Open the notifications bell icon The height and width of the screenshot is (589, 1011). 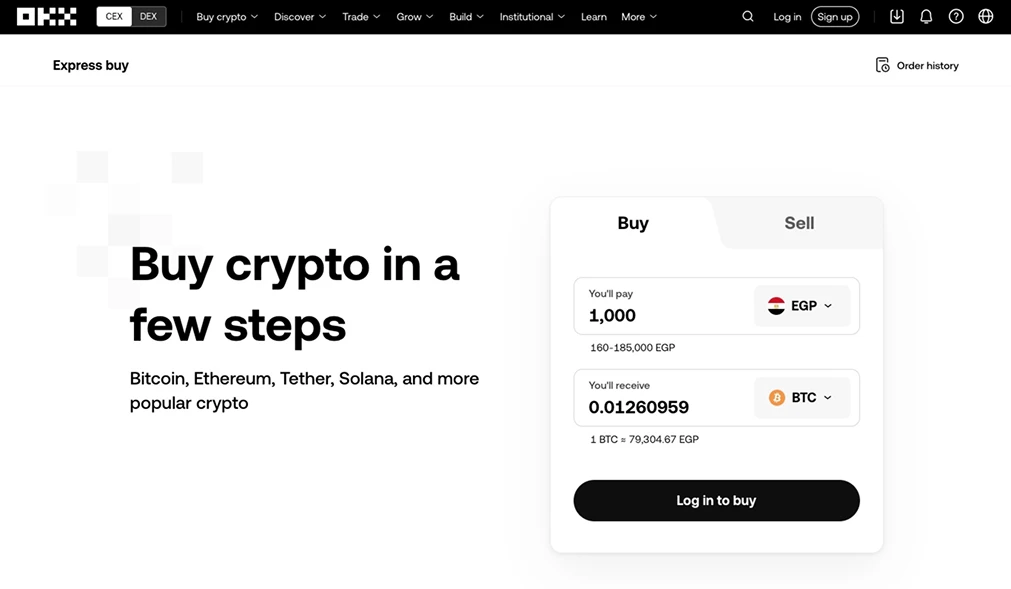[926, 17]
